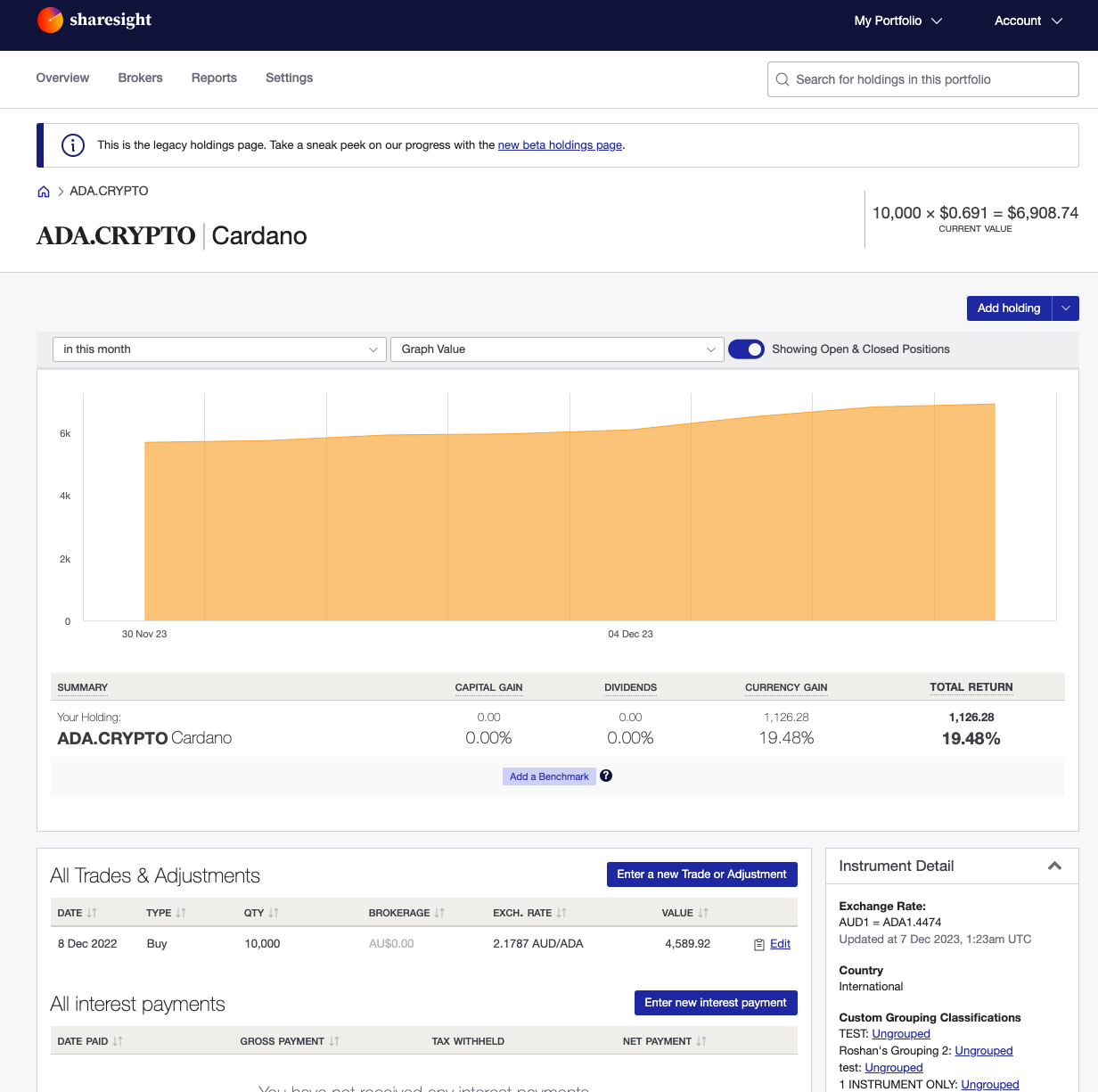1098x1092 pixels.
Task: Go to the Settings tab
Action: point(290,78)
